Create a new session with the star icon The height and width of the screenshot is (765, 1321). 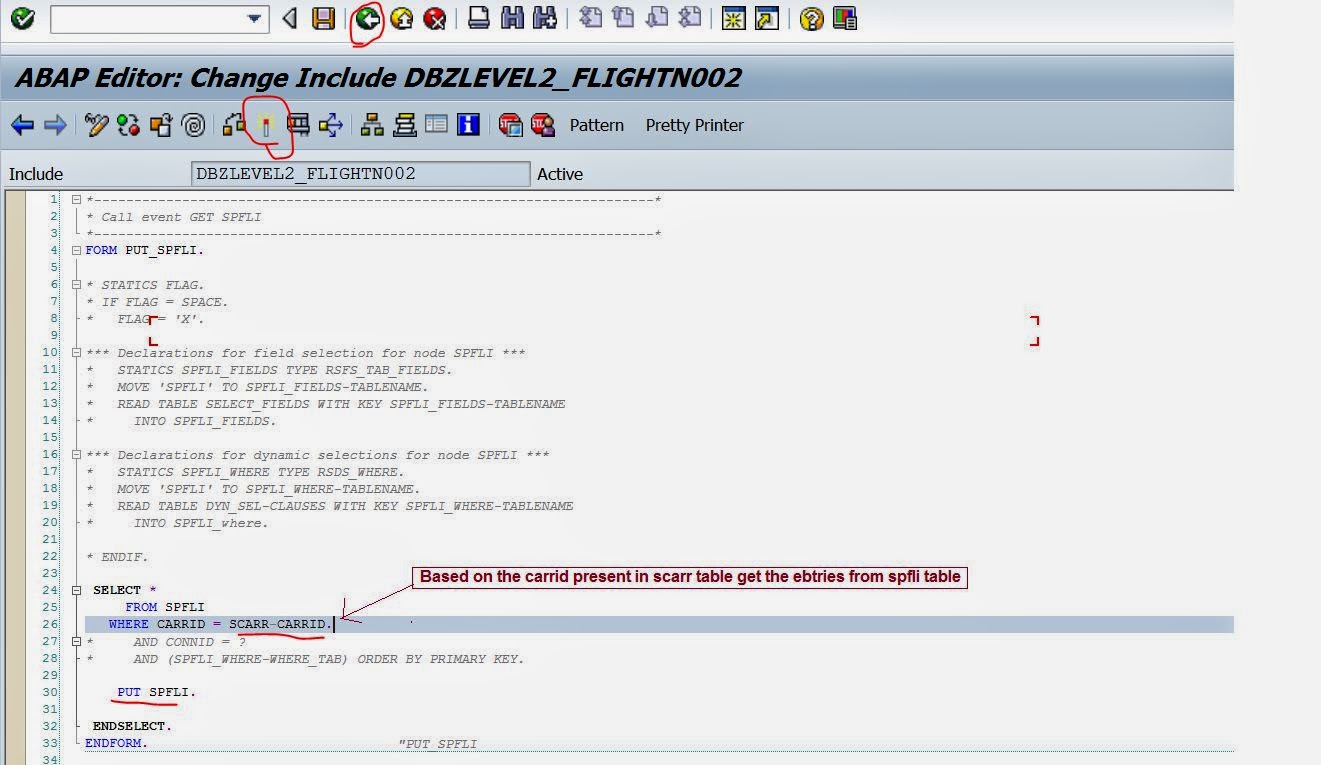click(734, 18)
